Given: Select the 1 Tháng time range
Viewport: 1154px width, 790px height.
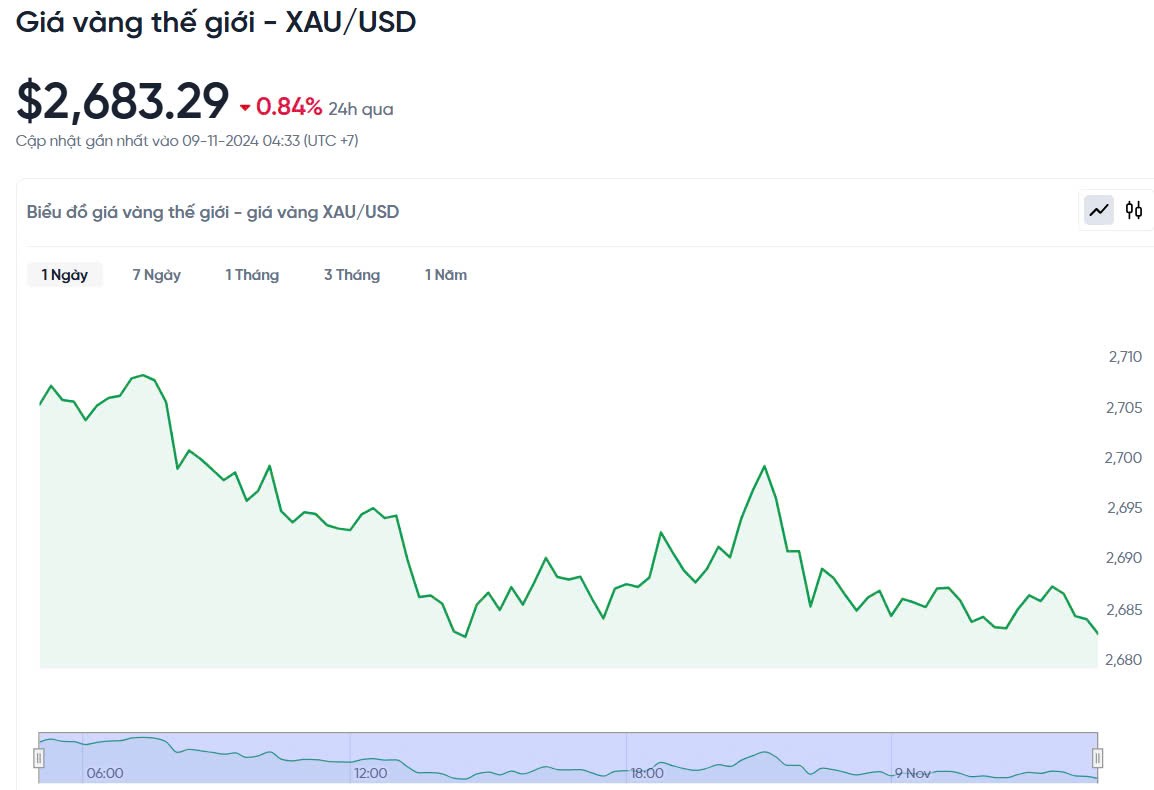Looking at the screenshot, I should 252,275.
